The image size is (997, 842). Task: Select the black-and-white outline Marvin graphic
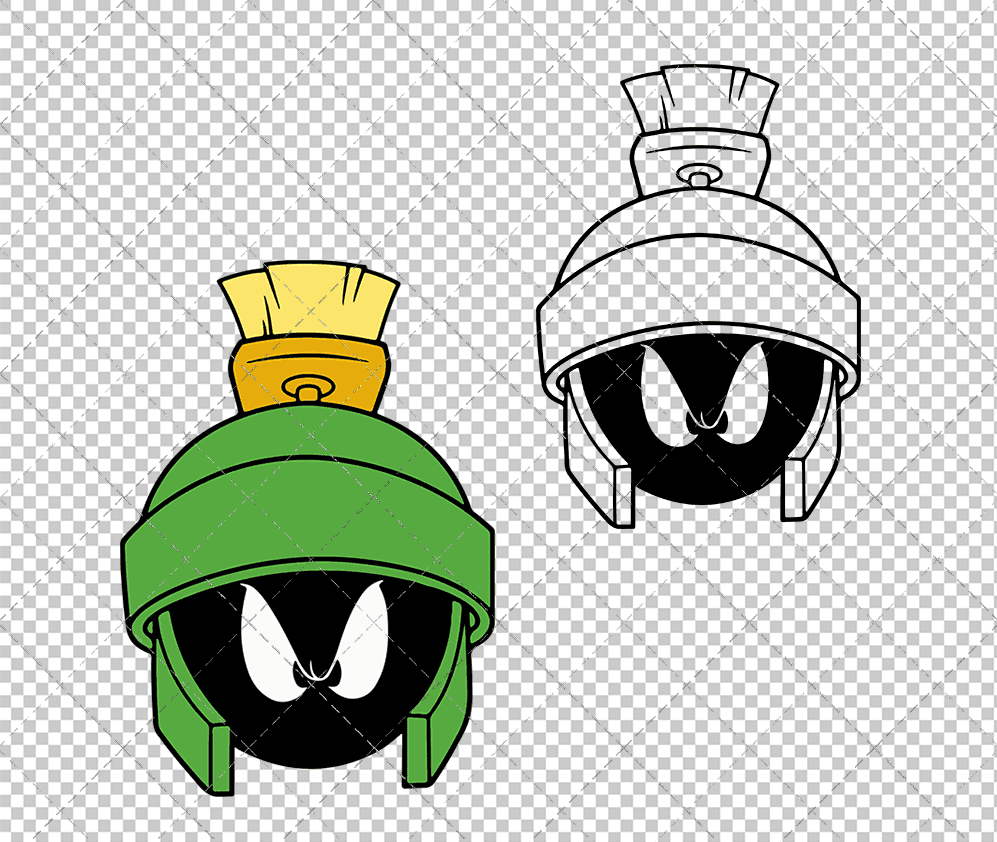click(698, 296)
